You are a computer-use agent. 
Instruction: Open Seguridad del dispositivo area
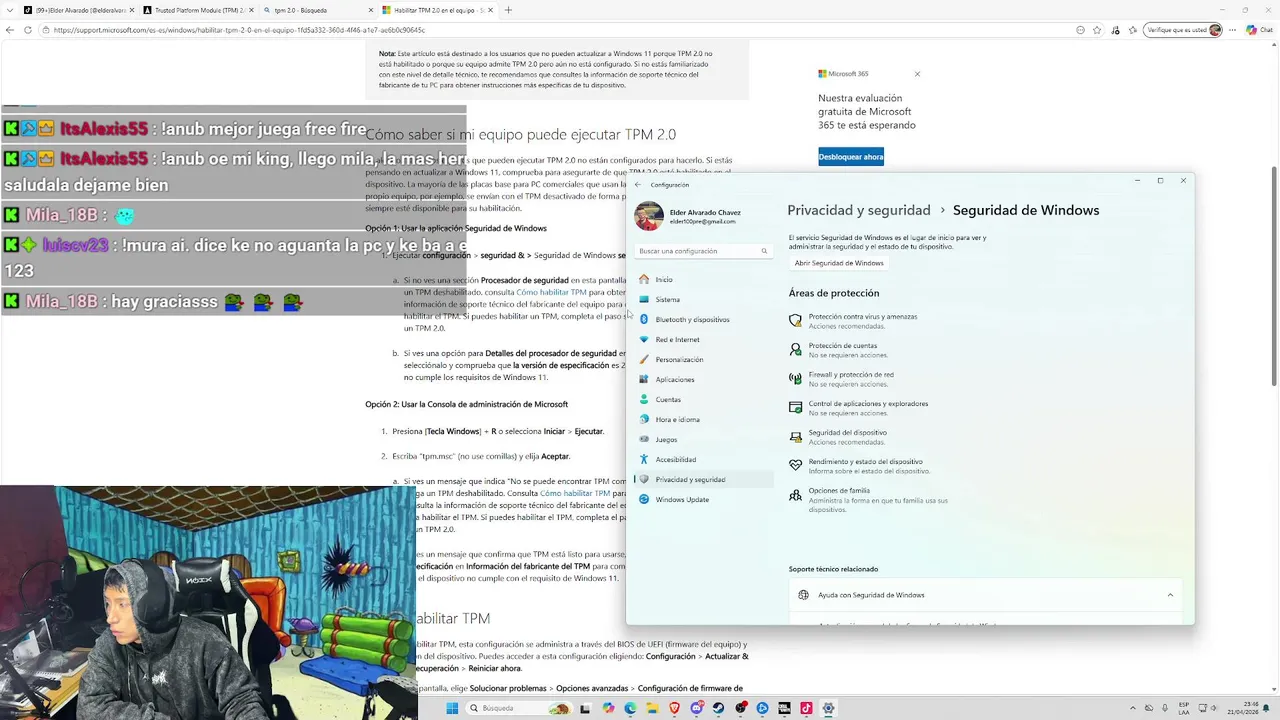[x=837, y=437]
